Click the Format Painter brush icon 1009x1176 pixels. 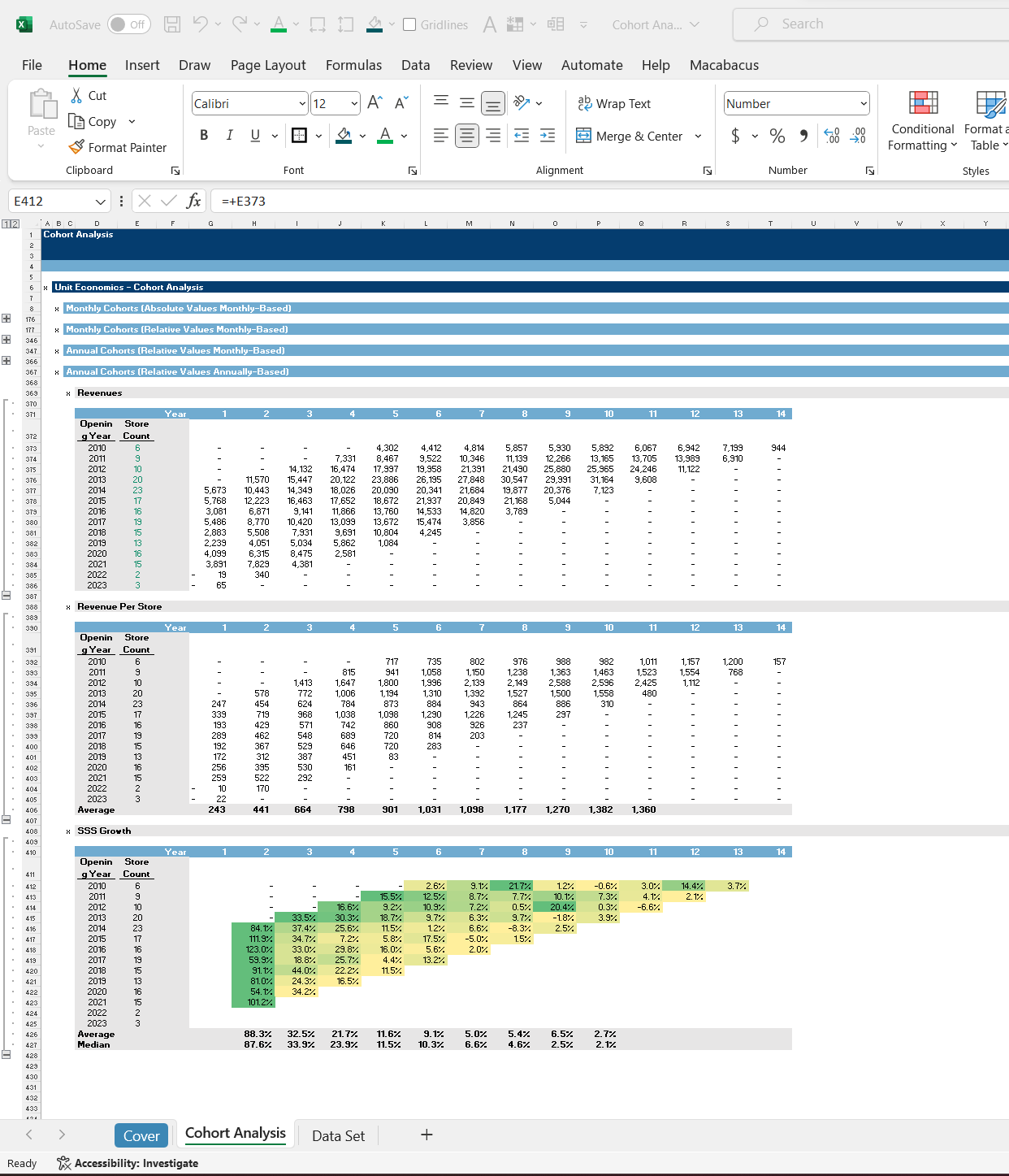77,147
